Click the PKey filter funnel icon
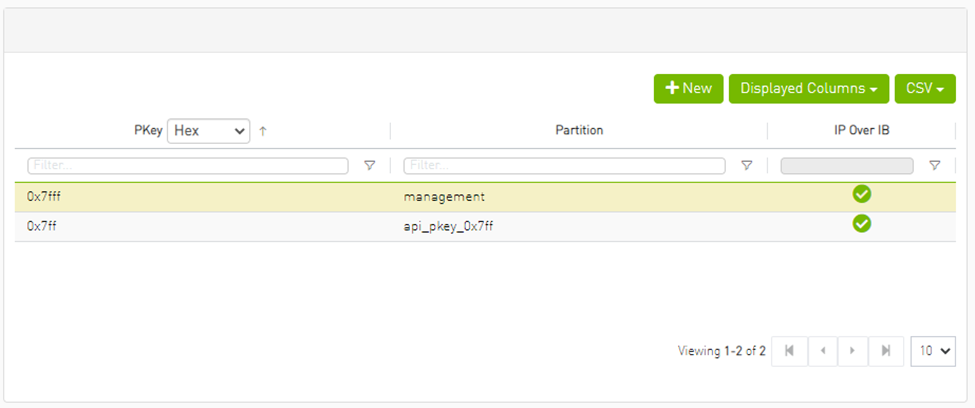 click(369, 166)
